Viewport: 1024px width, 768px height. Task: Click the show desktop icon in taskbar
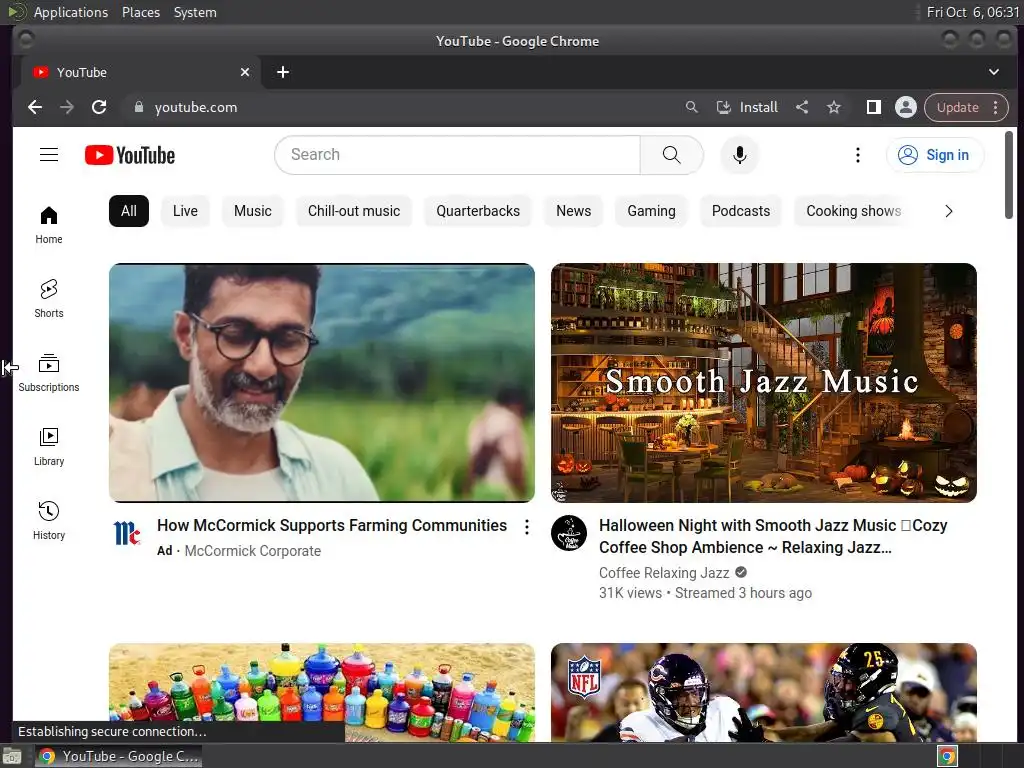point(11,756)
